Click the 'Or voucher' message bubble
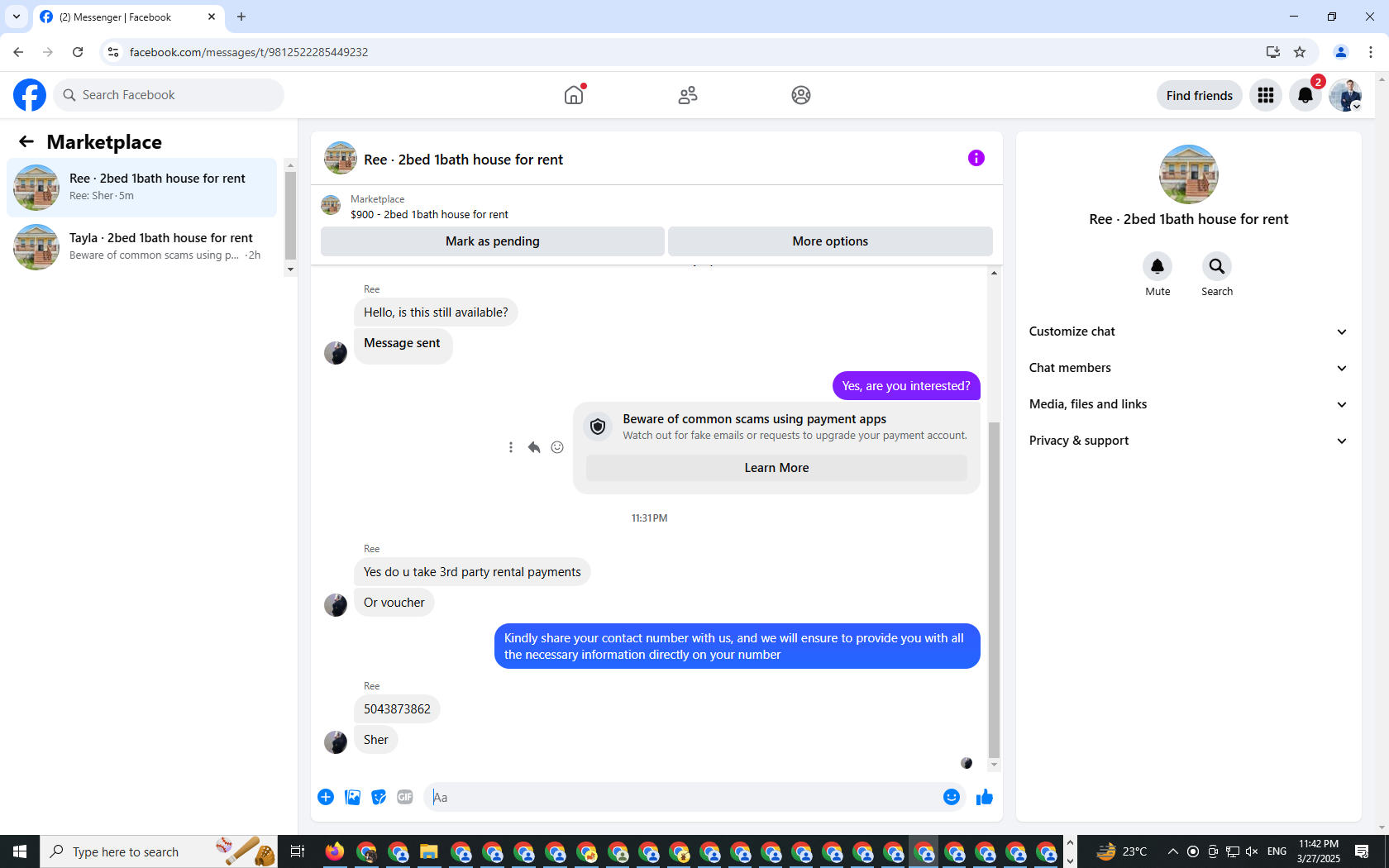Image resolution: width=1389 pixels, height=868 pixels. (x=394, y=603)
